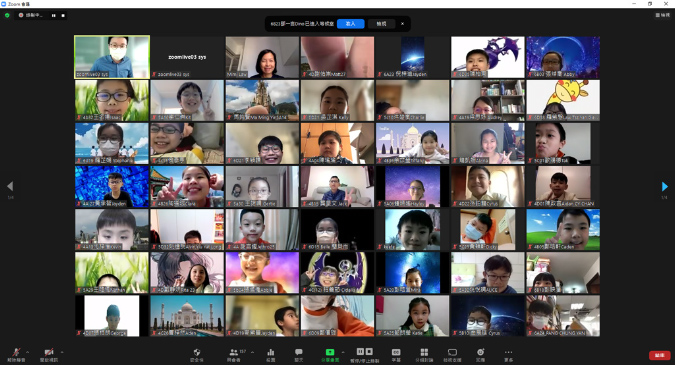Open the closed captions CC icon
This screenshot has width=675, height=365.
coord(396,352)
